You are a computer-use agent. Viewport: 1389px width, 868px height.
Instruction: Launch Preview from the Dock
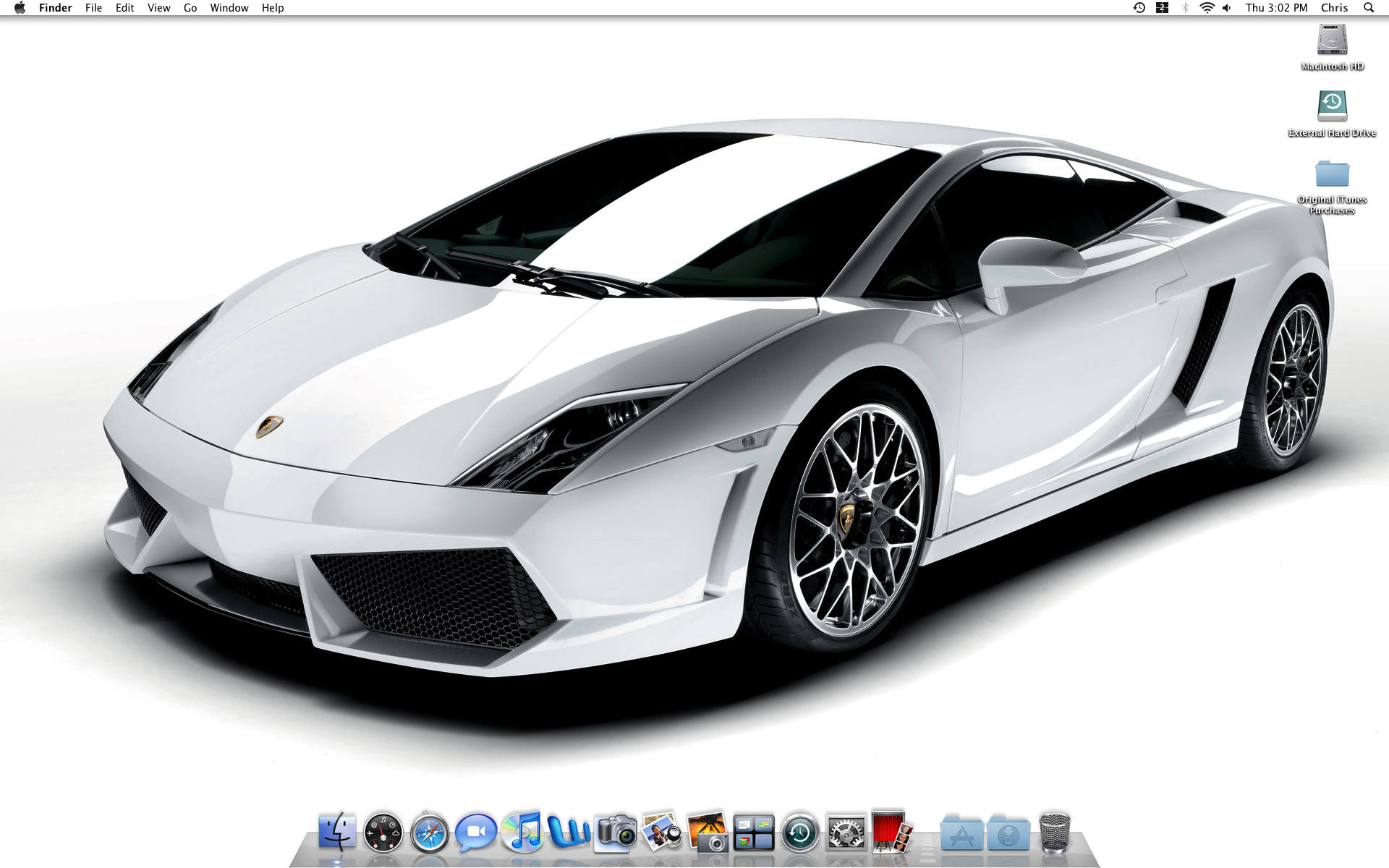pos(662,832)
